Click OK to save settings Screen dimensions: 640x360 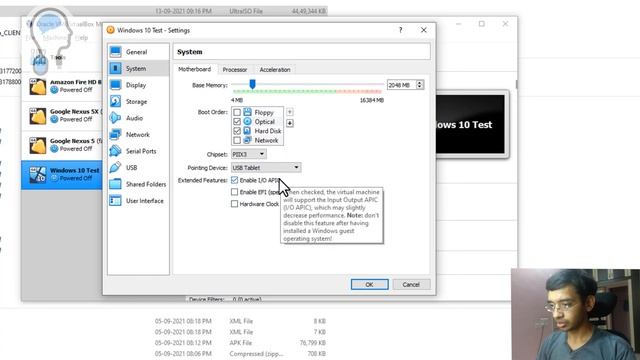369,284
